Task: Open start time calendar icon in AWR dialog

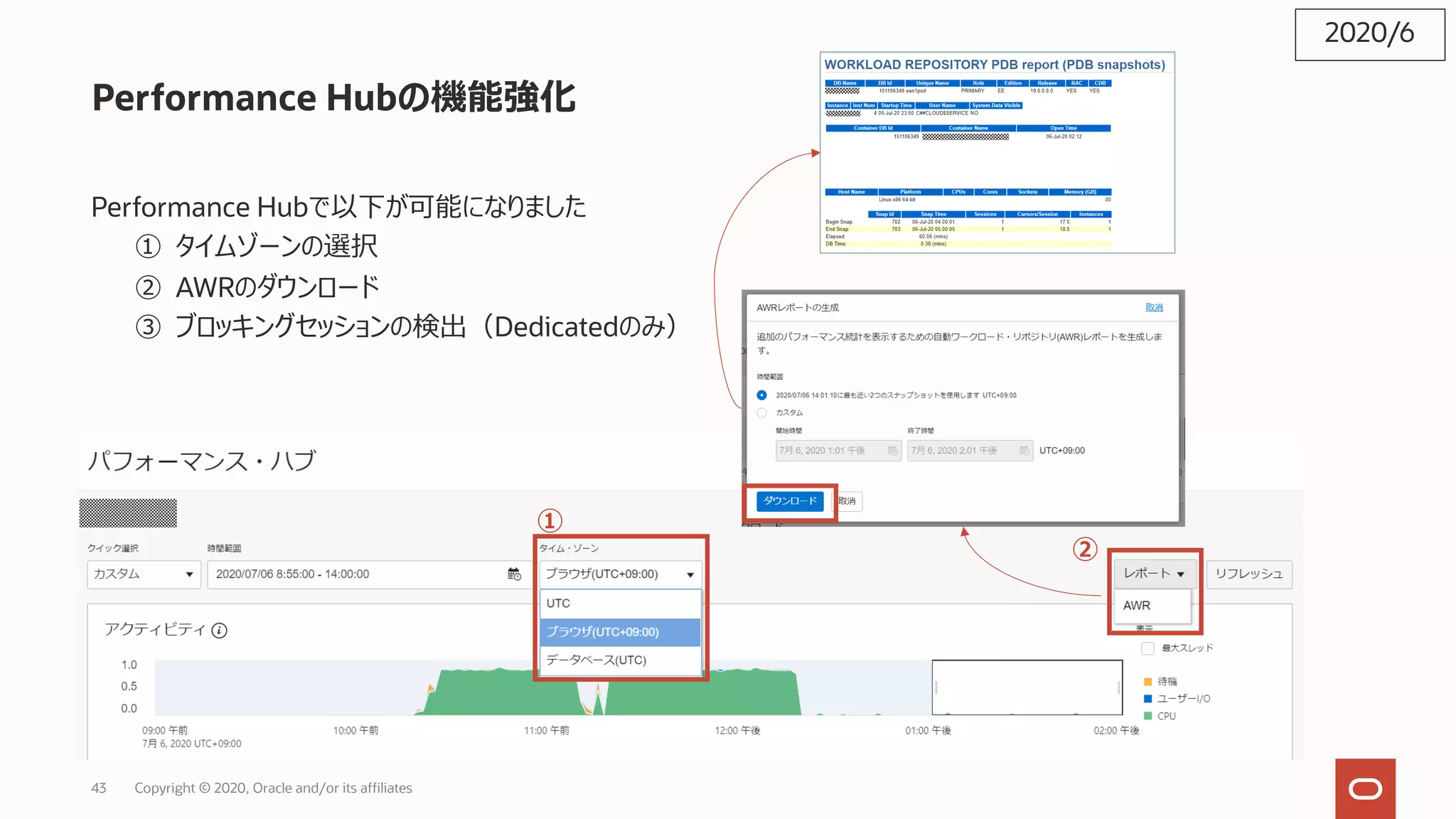Action: 892,451
